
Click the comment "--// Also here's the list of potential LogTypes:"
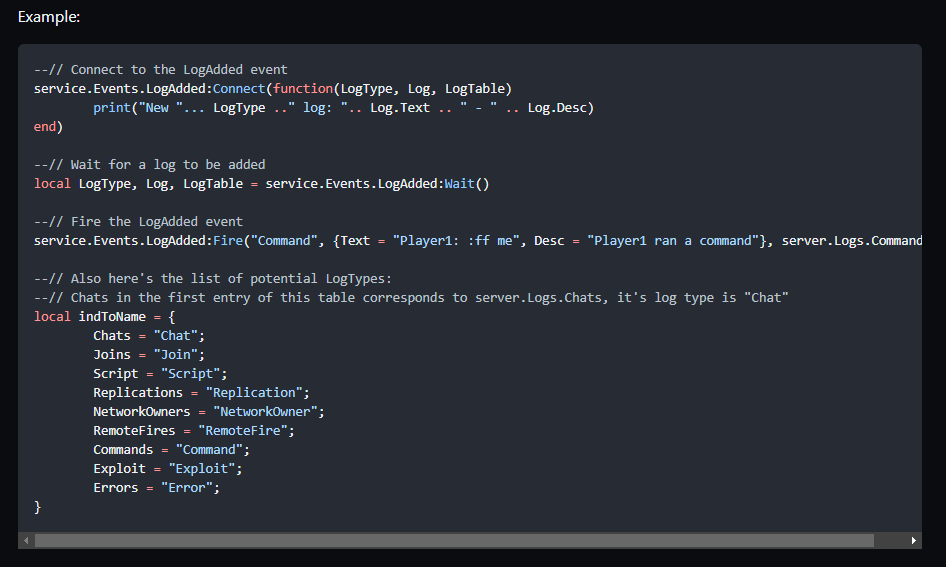click(x=213, y=279)
